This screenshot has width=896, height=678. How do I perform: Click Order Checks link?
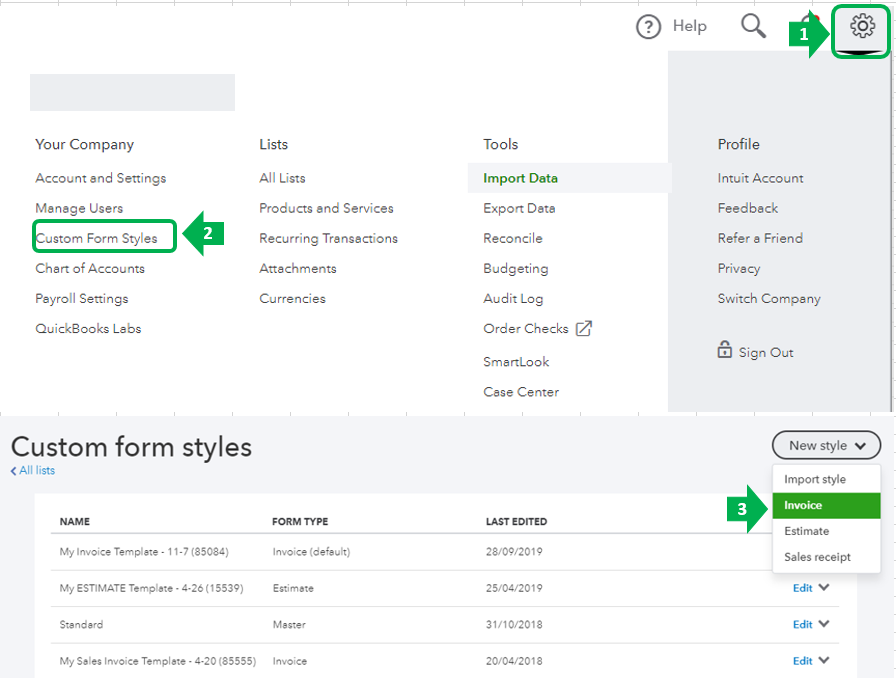526,329
